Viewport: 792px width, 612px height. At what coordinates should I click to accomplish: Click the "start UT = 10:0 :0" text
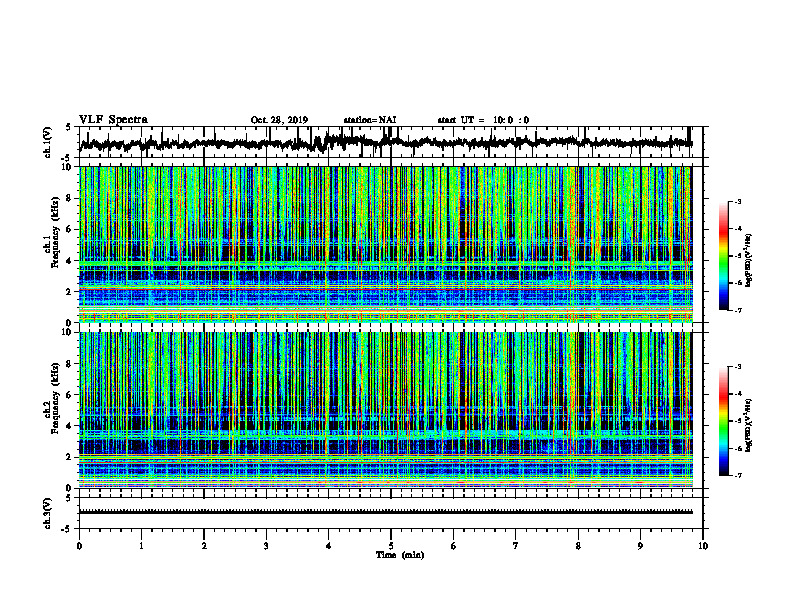tap(483, 120)
